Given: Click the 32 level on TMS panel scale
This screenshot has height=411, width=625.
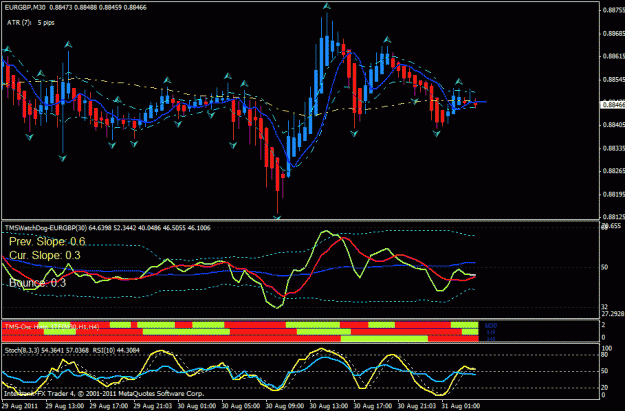Looking at the screenshot, I should pos(605,307).
